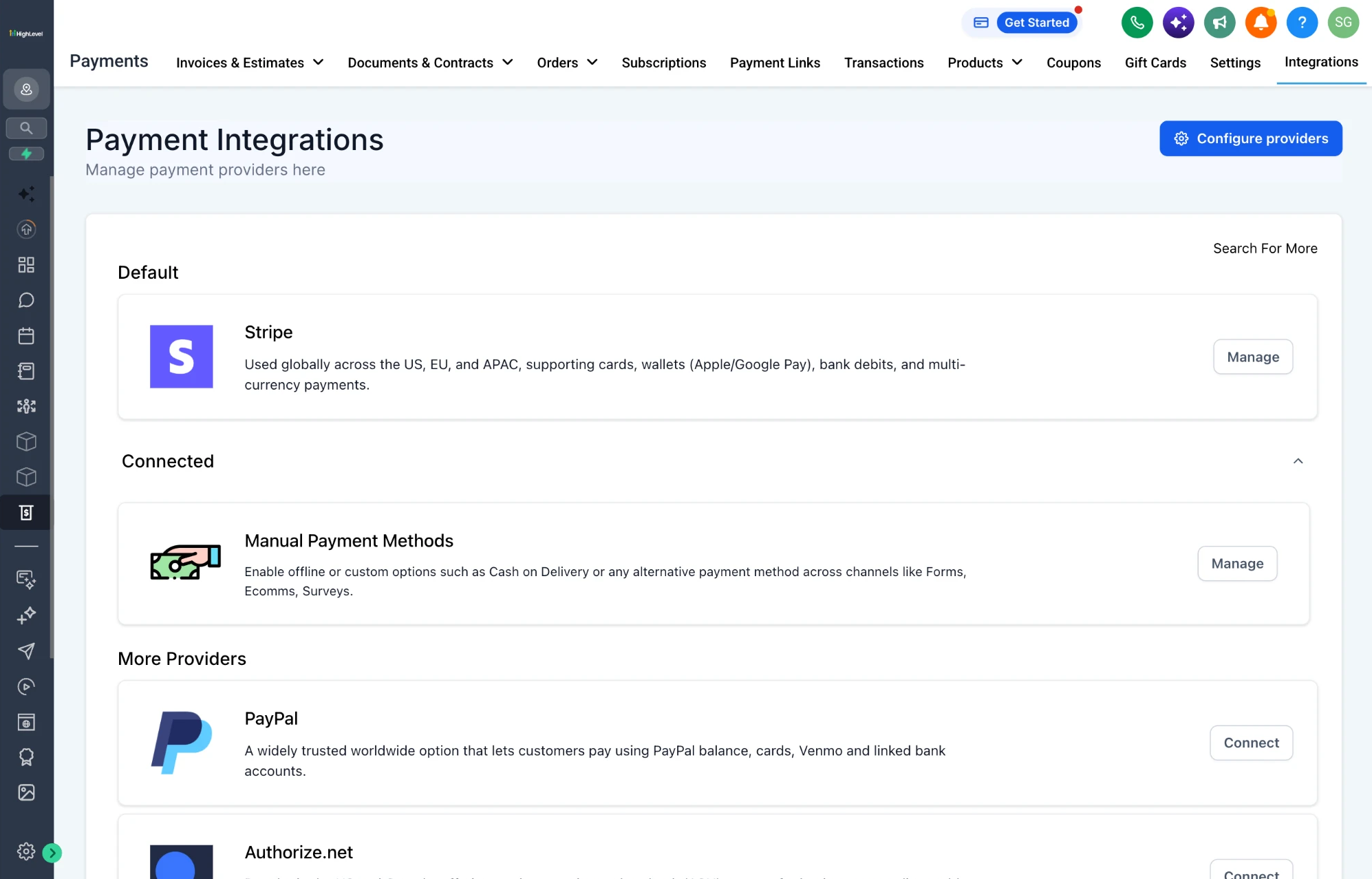
Task: Expand the Orders dropdown menu
Action: point(567,63)
